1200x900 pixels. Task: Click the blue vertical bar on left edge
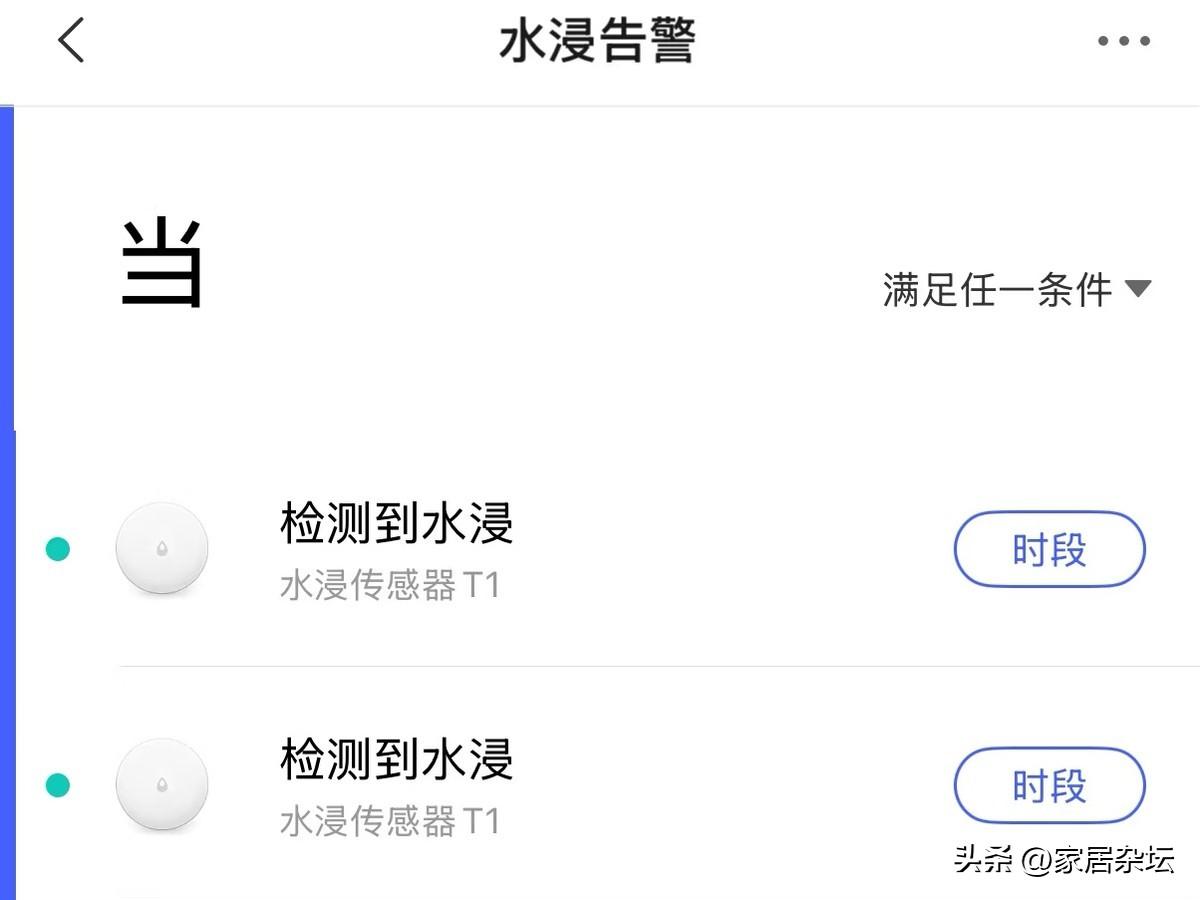point(7,500)
